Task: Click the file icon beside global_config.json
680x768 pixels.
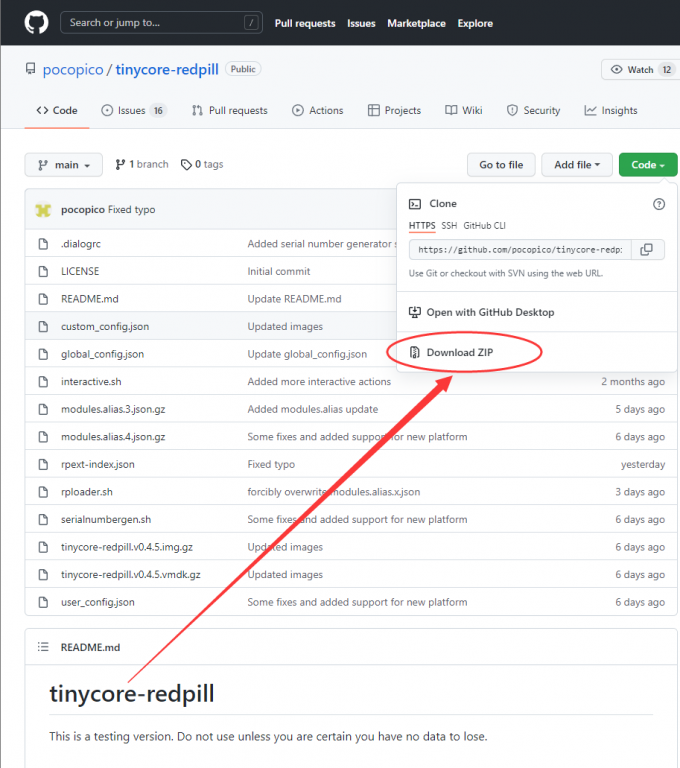Action: pos(43,354)
